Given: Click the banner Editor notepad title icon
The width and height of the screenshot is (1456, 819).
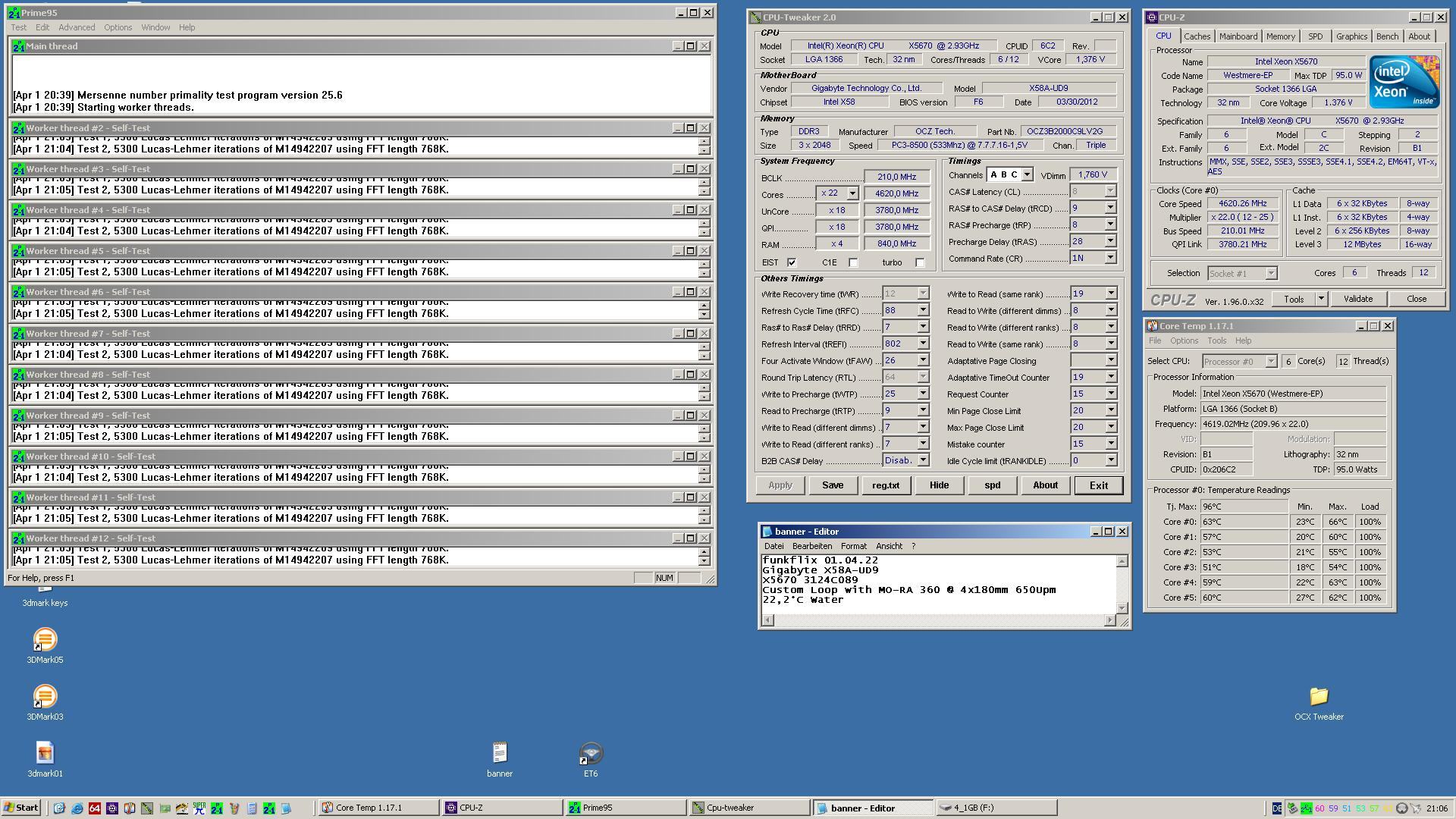Looking at the screenshot, I should [x=767, y=532].
